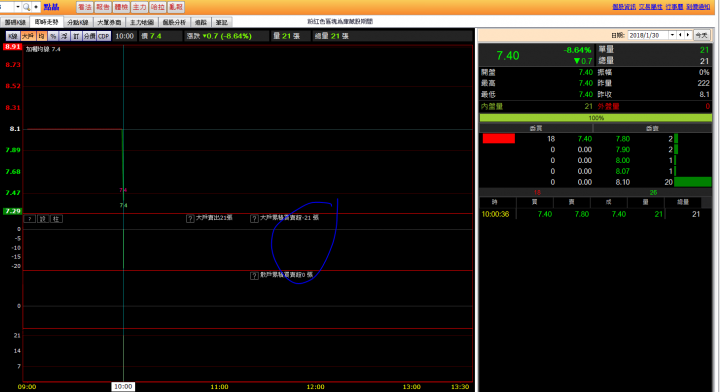
Task: Click the ? icon beside 大戶賣出21張
Action: click(190, 218)
